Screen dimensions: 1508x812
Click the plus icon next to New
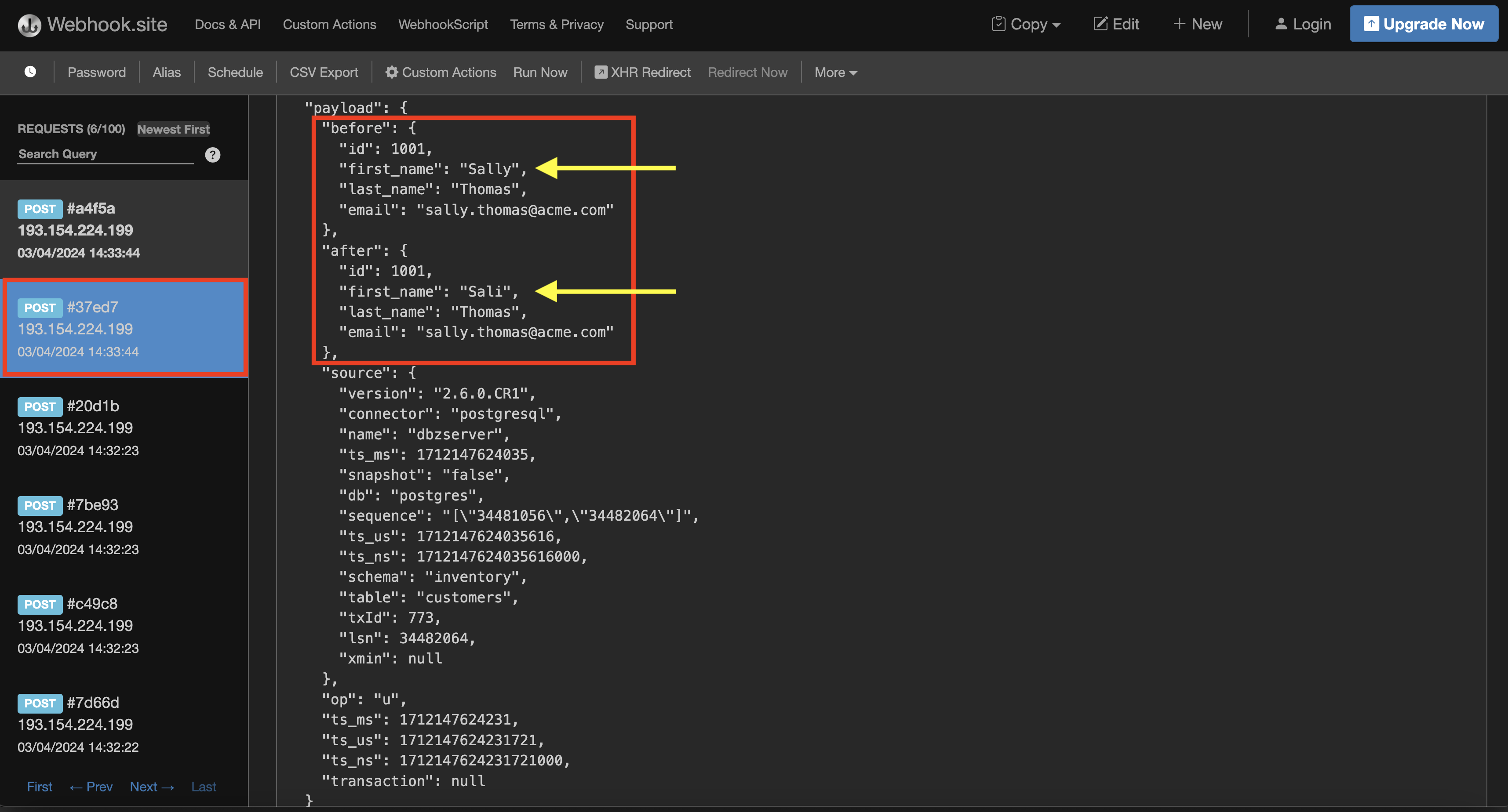click(1179, 23)
